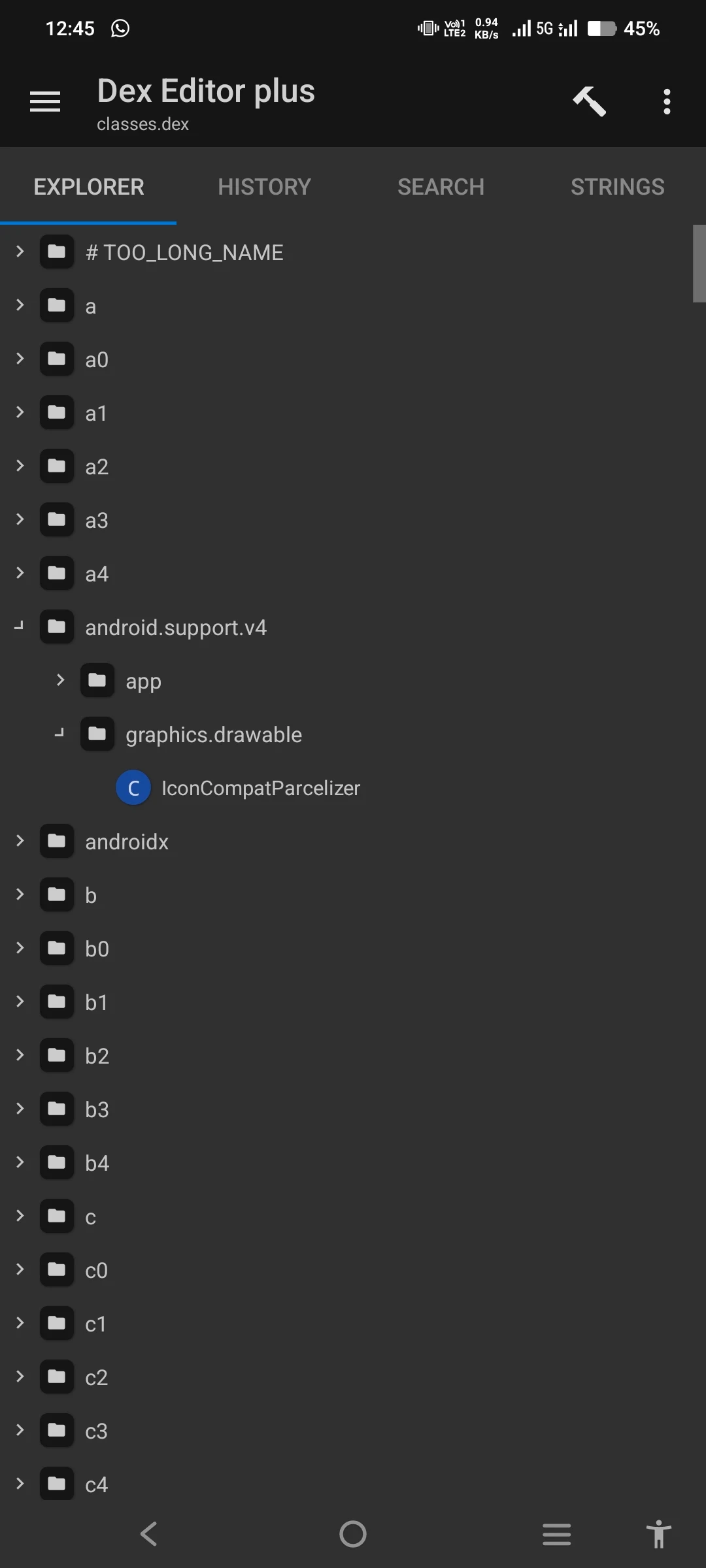The height and width of the screenshot is (1568, 706).
Task: Open the c2 package entry
Action: (96, 1377)
